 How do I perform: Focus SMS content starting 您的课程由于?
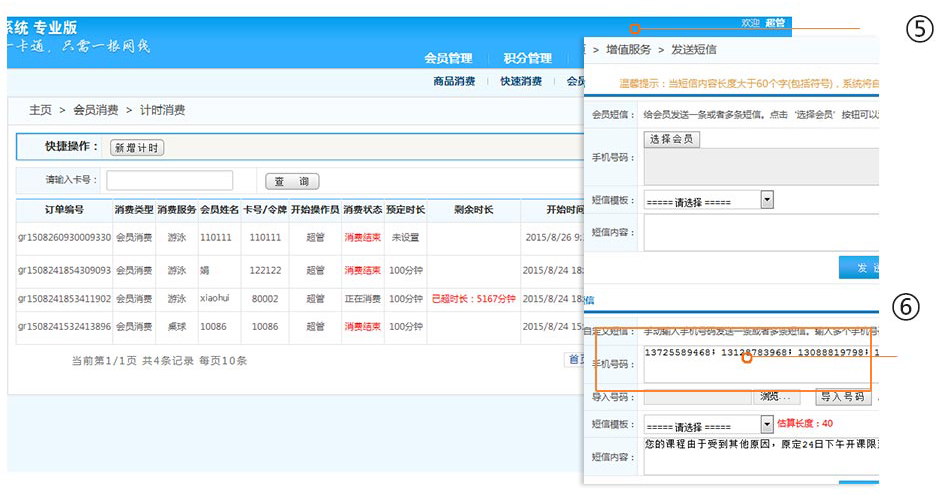(761, 456)
